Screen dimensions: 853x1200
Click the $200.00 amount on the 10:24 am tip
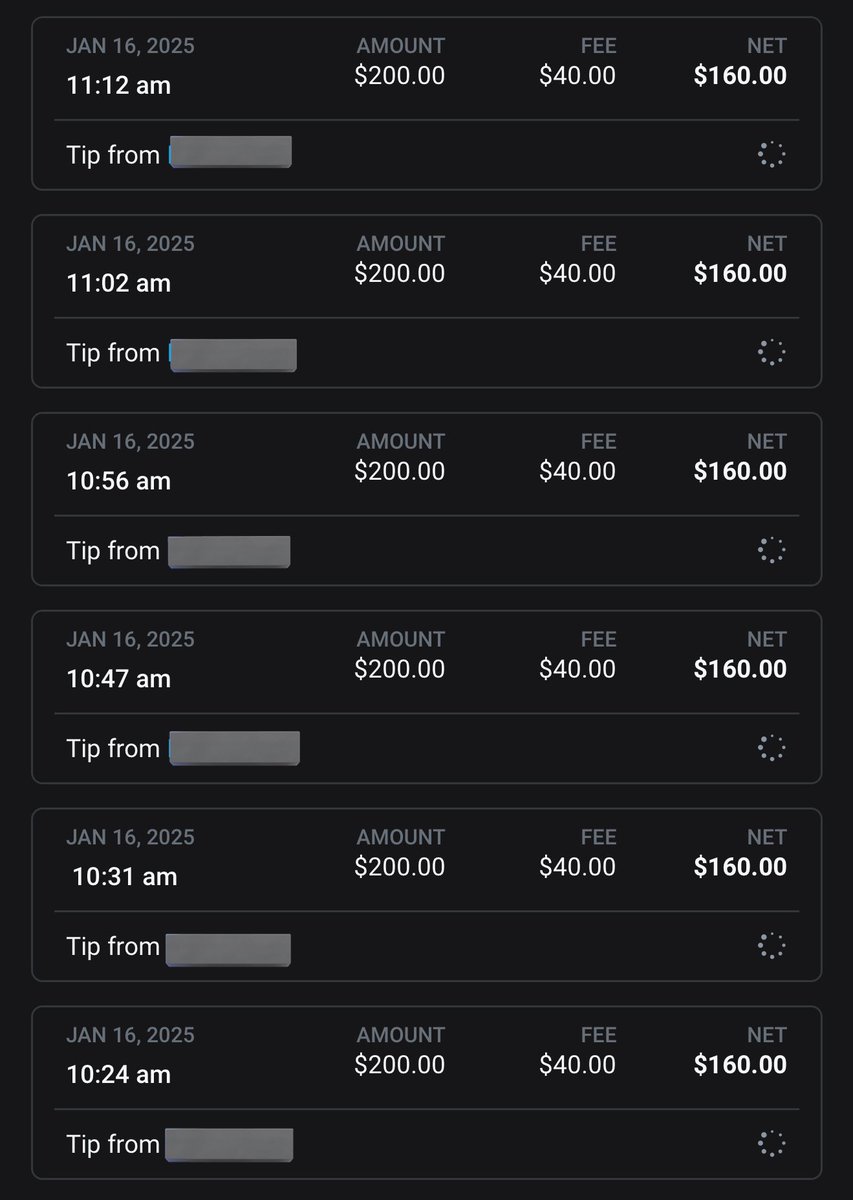point(400,1065)
